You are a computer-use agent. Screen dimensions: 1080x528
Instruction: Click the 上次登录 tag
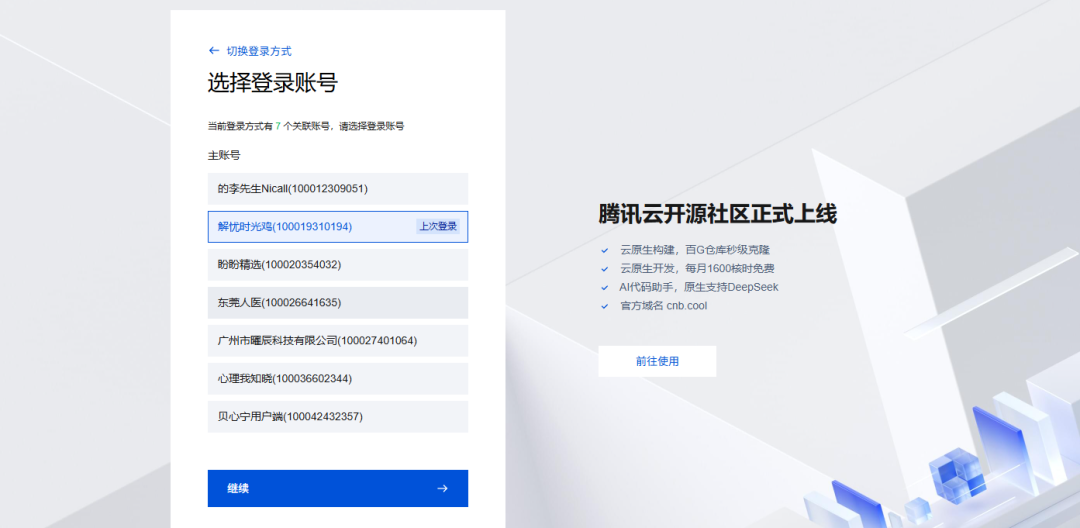[438, 226]
